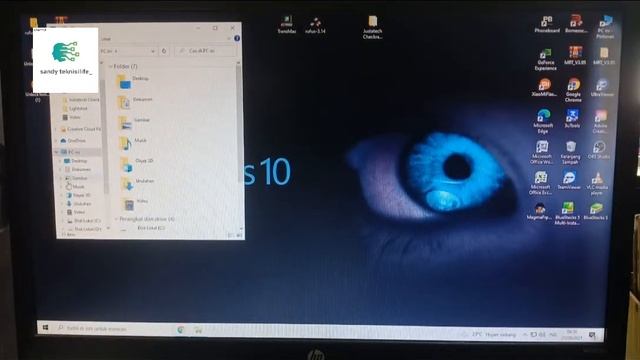Click the clock in the taskbar
Viewport: 640px width, 360px height.
pos(571,335)
